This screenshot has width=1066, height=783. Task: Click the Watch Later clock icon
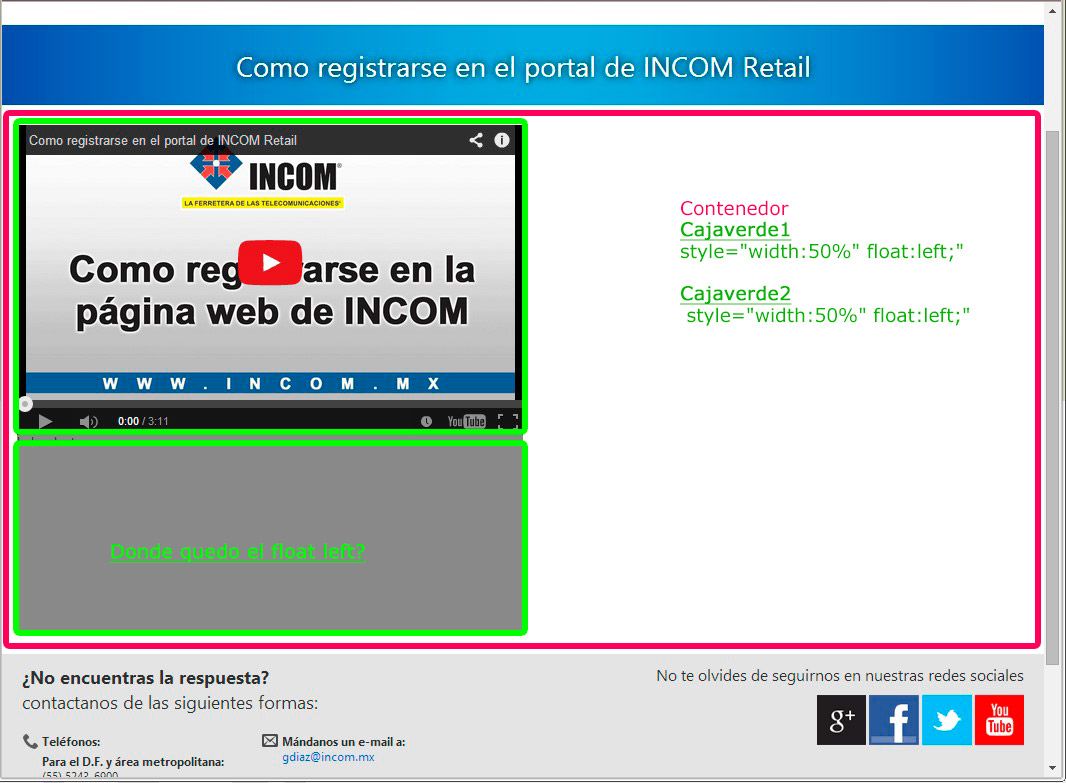coord(426,421)
